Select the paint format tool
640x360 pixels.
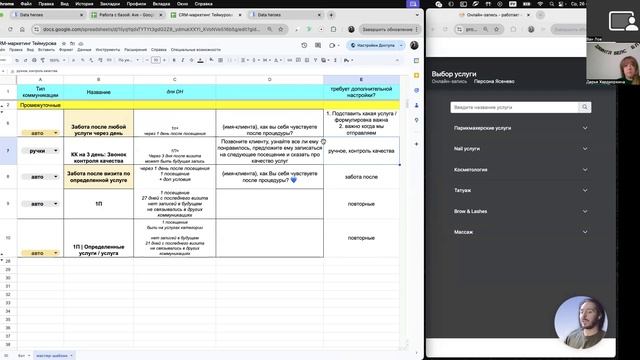(x=42, y=60)
